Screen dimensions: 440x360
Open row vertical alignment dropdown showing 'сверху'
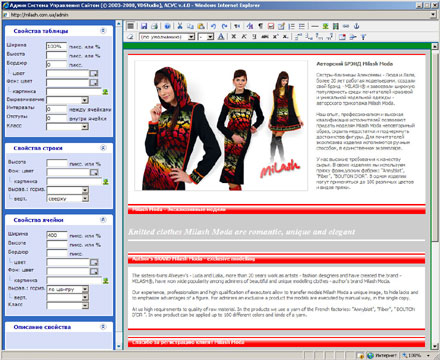[x=85, y=198]
